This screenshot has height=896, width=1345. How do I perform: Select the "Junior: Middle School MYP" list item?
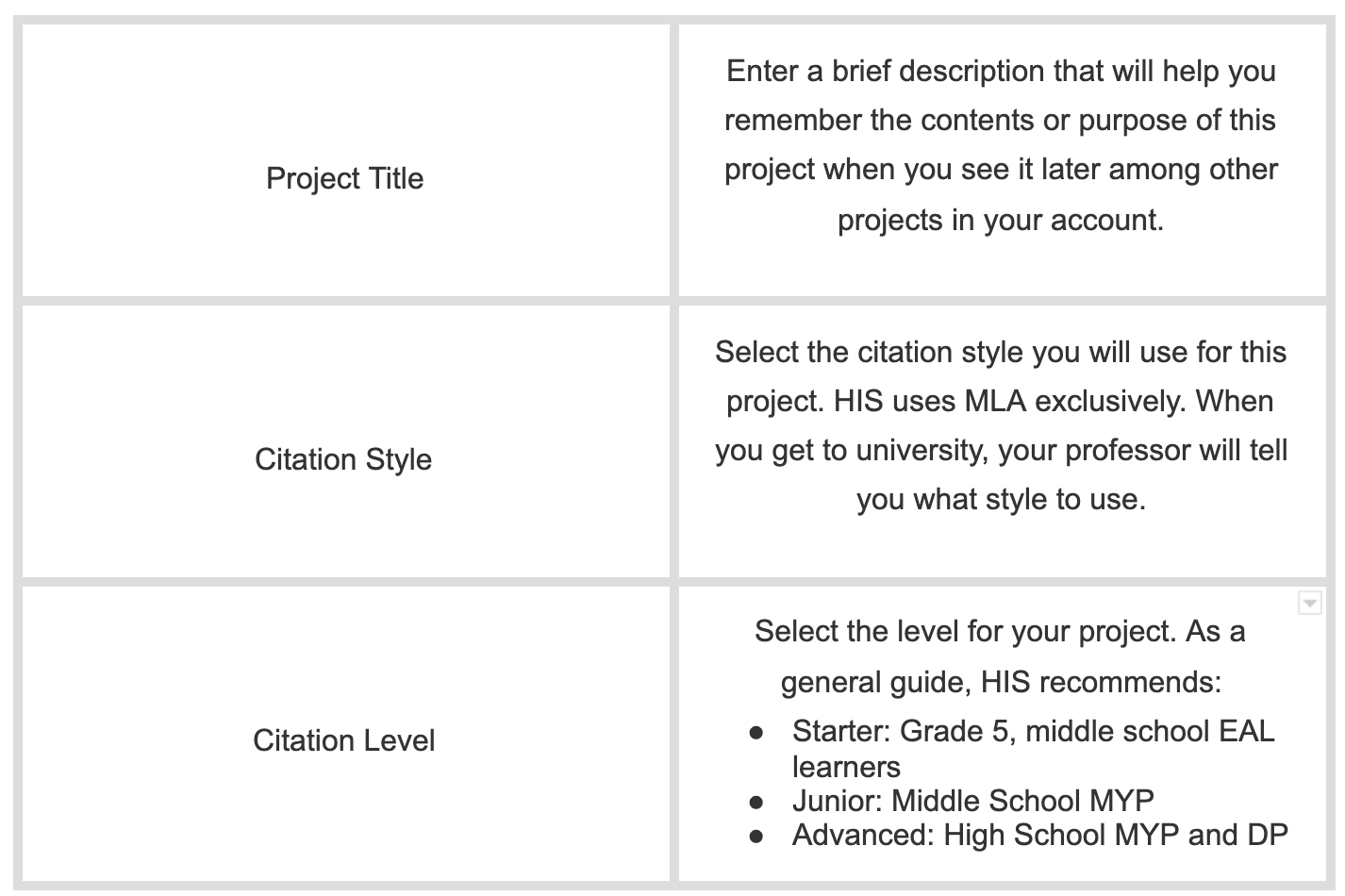[972, 801]
